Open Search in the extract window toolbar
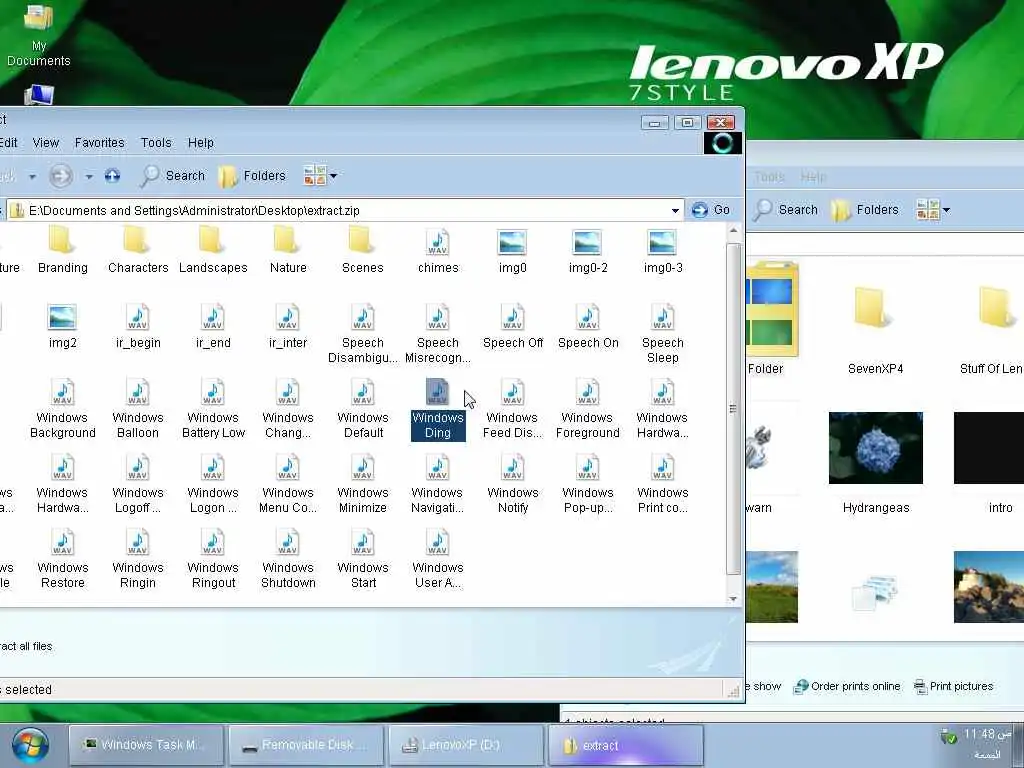Viewport: 1024px width, 768px height. pos(172,176)
